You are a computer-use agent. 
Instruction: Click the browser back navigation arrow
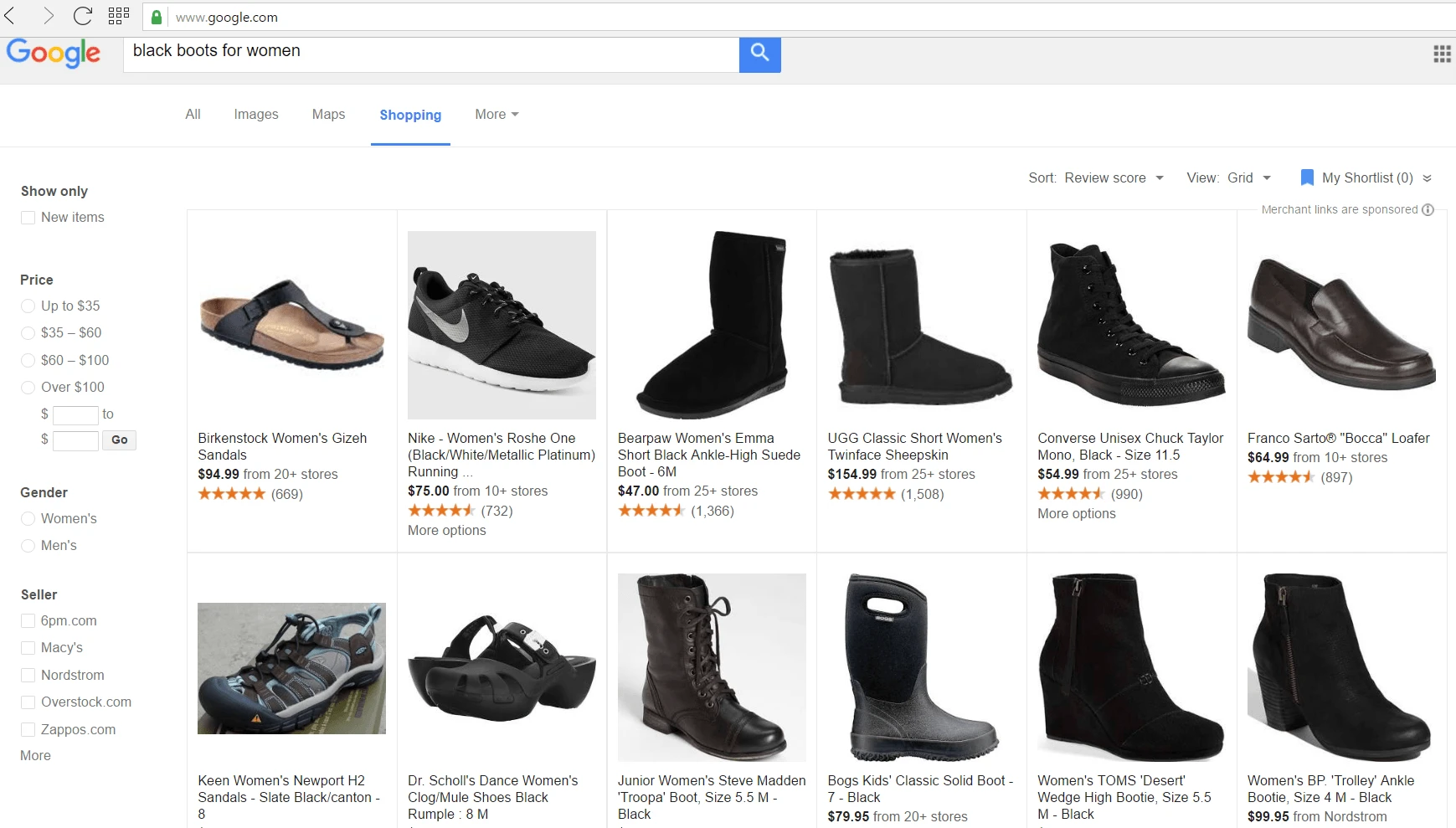click(x=17, y=16)
